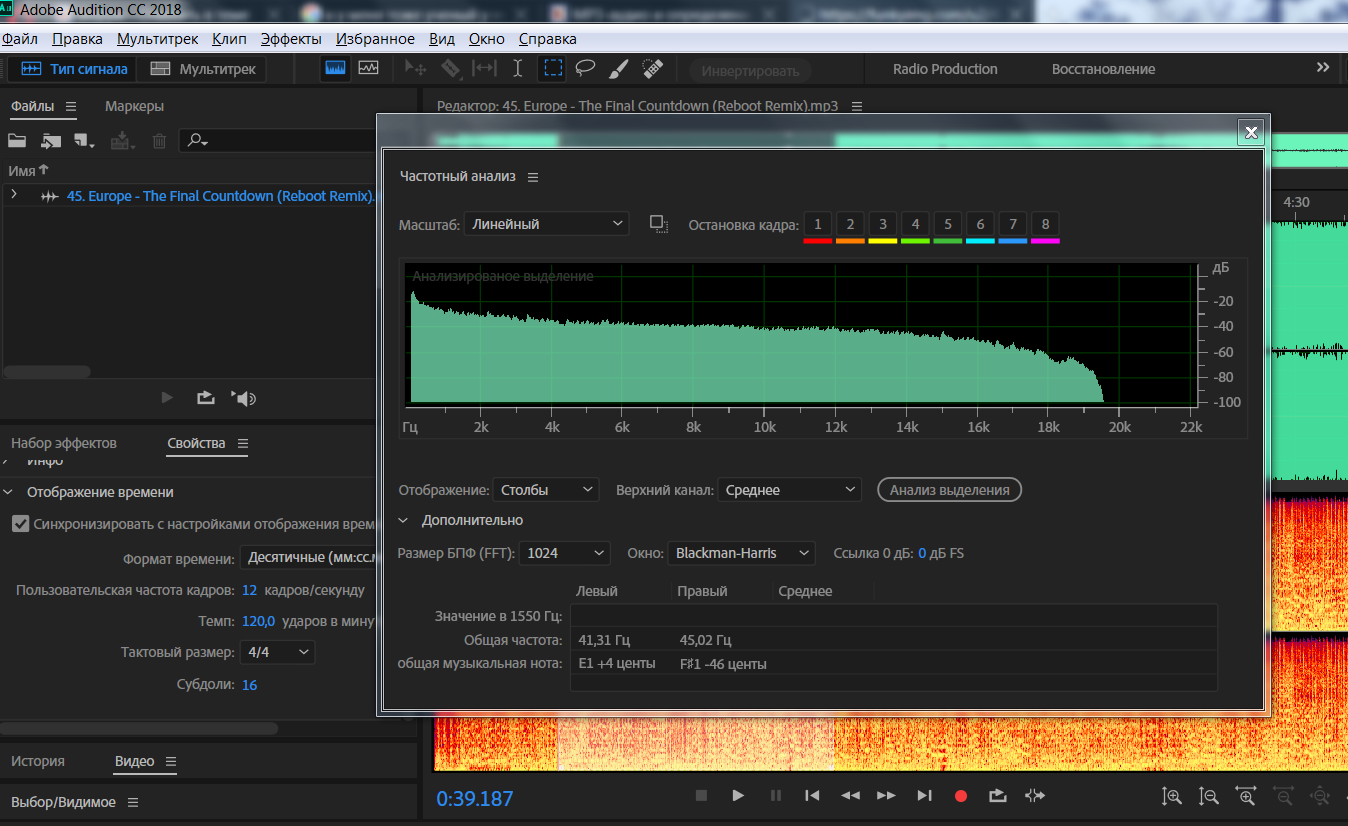The height and width of the screenshot is (826, 1348).
Task: Click the 0 дБ reference value
Action: [923, 553]
